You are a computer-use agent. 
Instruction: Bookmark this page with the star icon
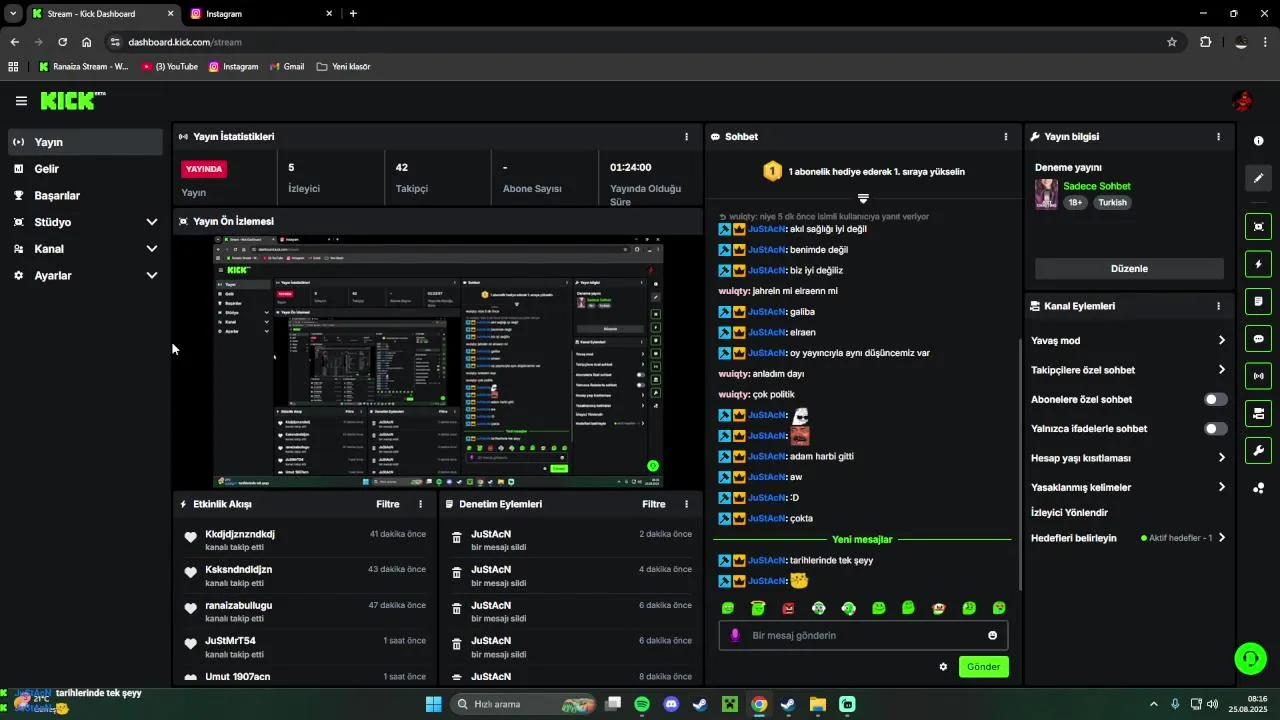(x=1172, y=42)
